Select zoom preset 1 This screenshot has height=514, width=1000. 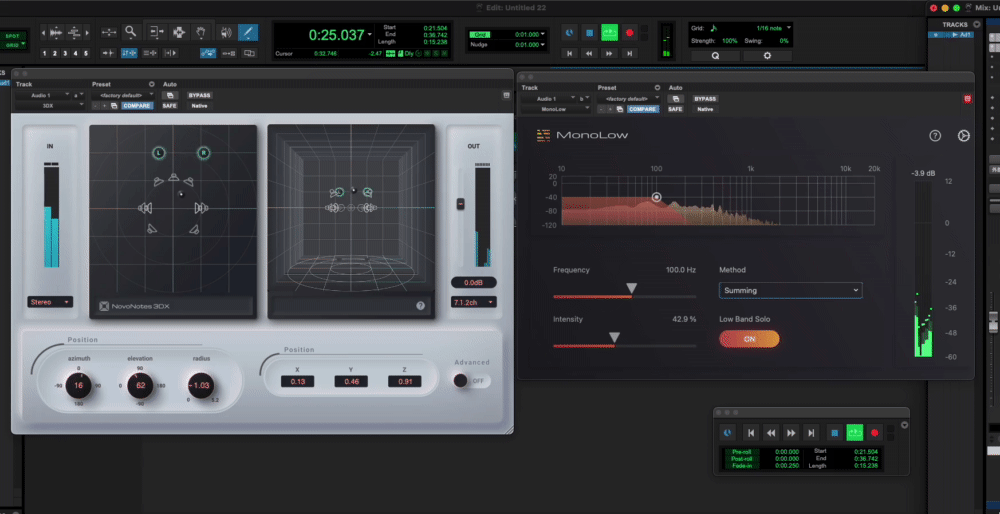tap(45, 53)
